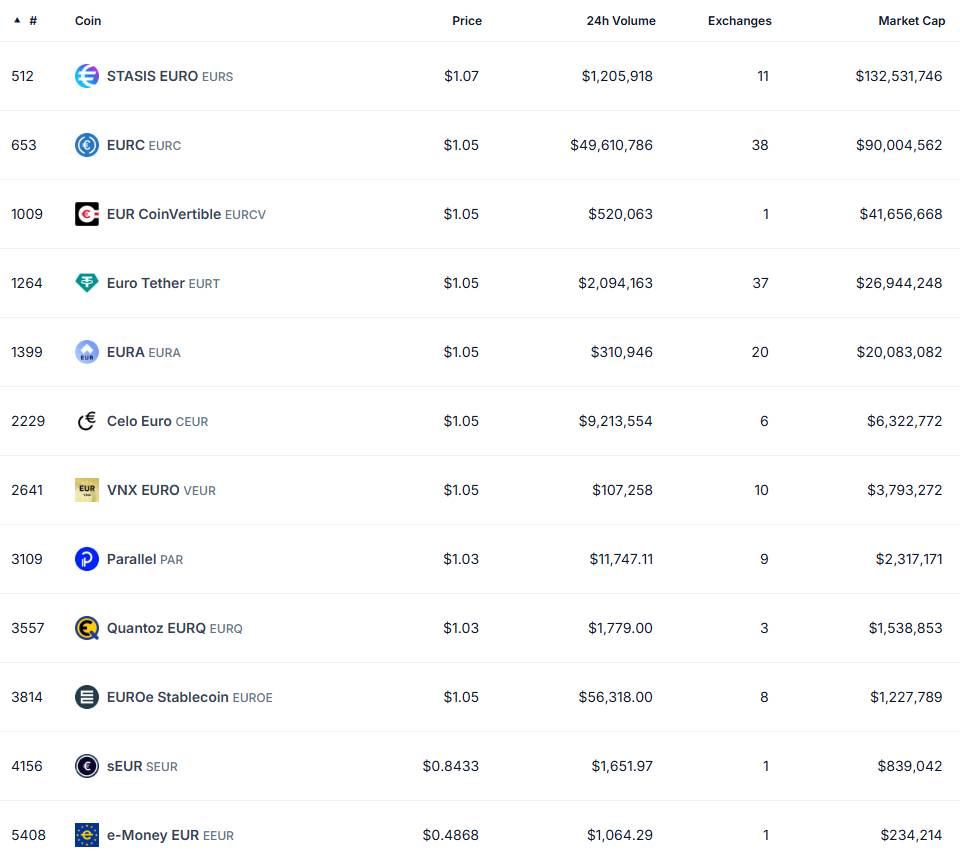Select VNX EURO volume $107,258
This screenshot has height=856, width=960.
[622, 490]
